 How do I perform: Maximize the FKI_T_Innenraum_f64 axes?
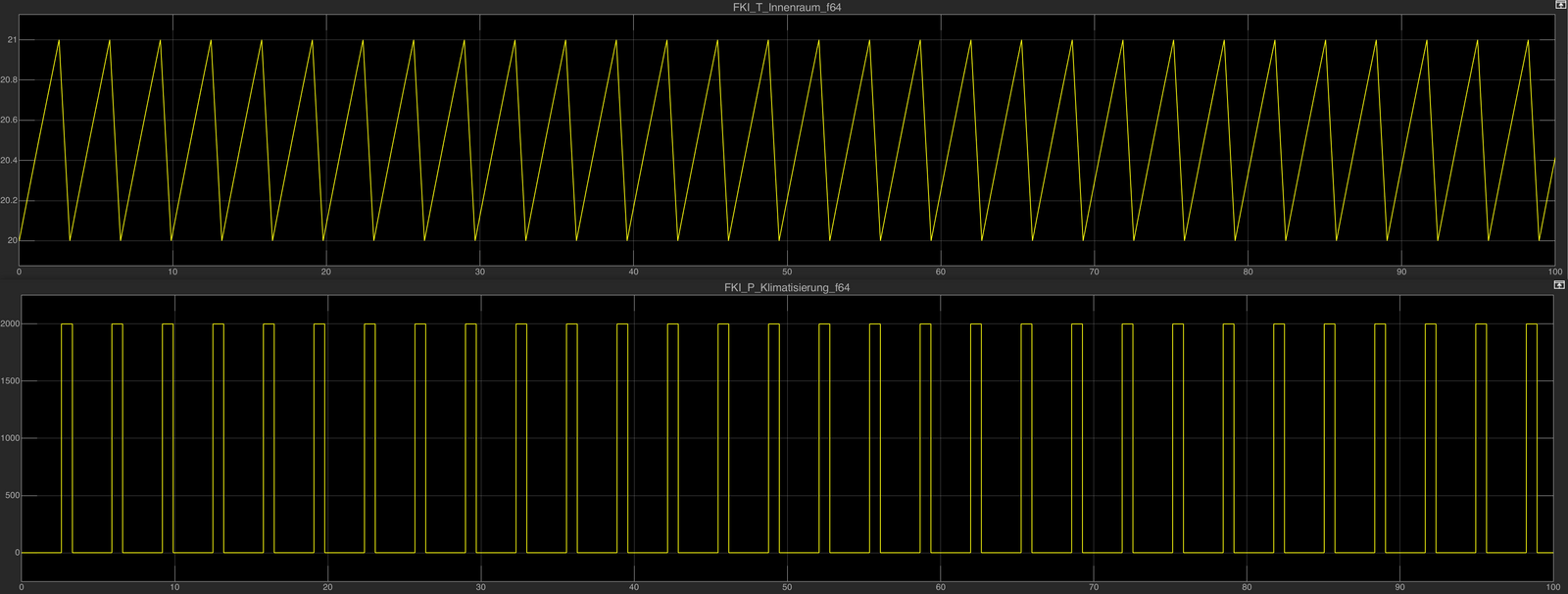(1559, 6)
